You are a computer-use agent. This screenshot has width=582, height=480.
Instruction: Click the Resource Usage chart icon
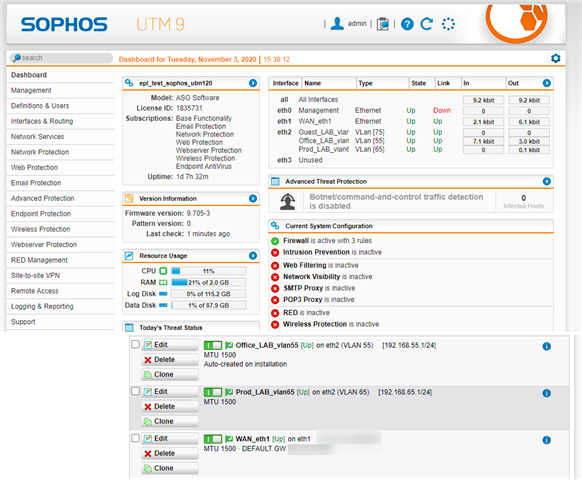pyautogui.click(x=129, y=255)
